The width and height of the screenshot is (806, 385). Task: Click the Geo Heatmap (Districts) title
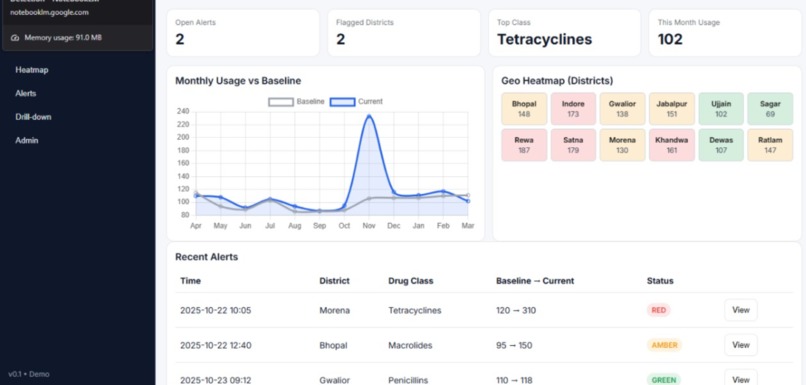coord(557,81)
